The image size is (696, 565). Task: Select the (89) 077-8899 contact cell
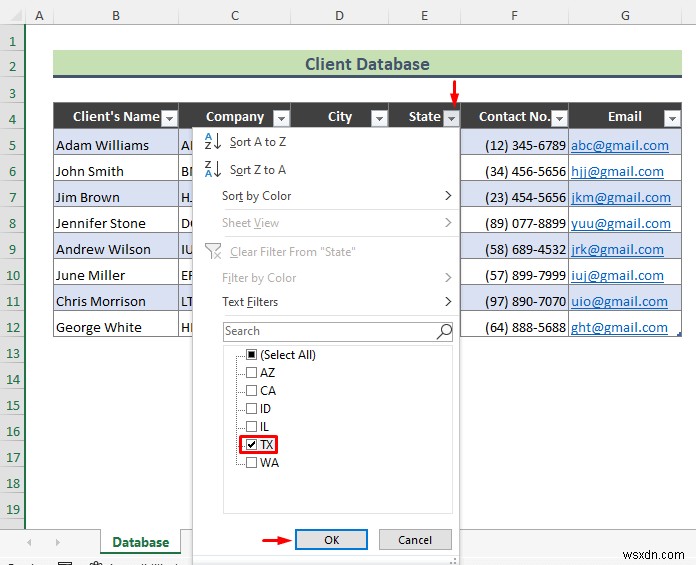click(514, 220)
